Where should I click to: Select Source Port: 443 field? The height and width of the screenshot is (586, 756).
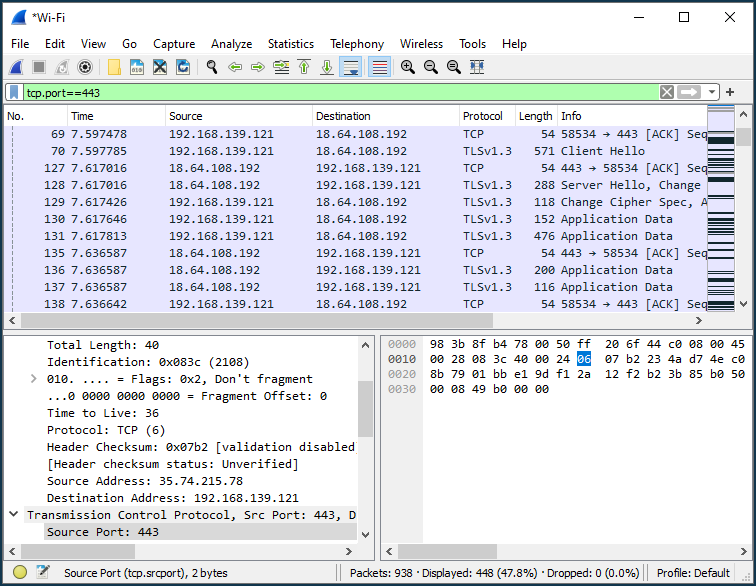coord(201,532)
